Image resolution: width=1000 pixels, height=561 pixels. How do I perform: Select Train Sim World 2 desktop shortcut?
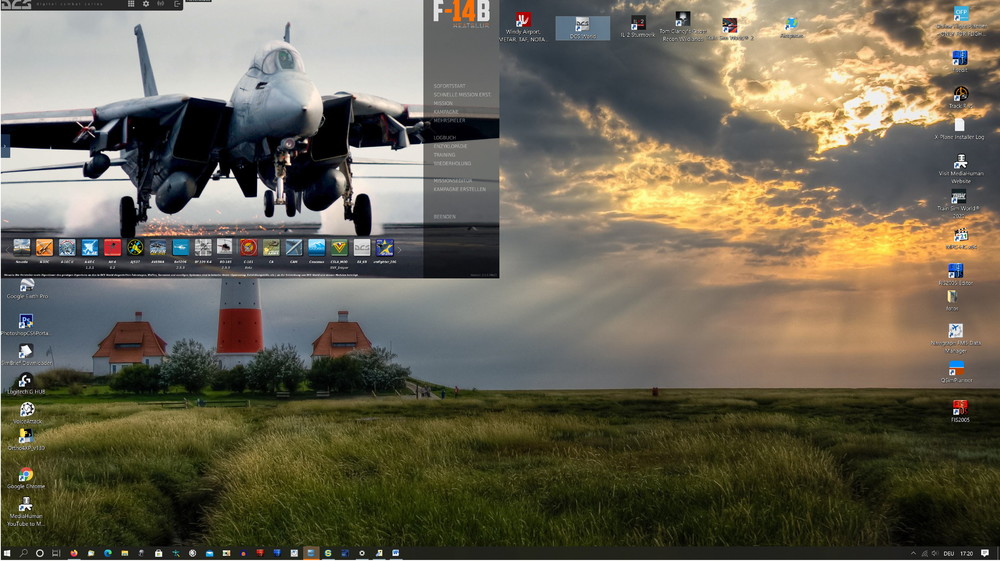coord(730,29)
